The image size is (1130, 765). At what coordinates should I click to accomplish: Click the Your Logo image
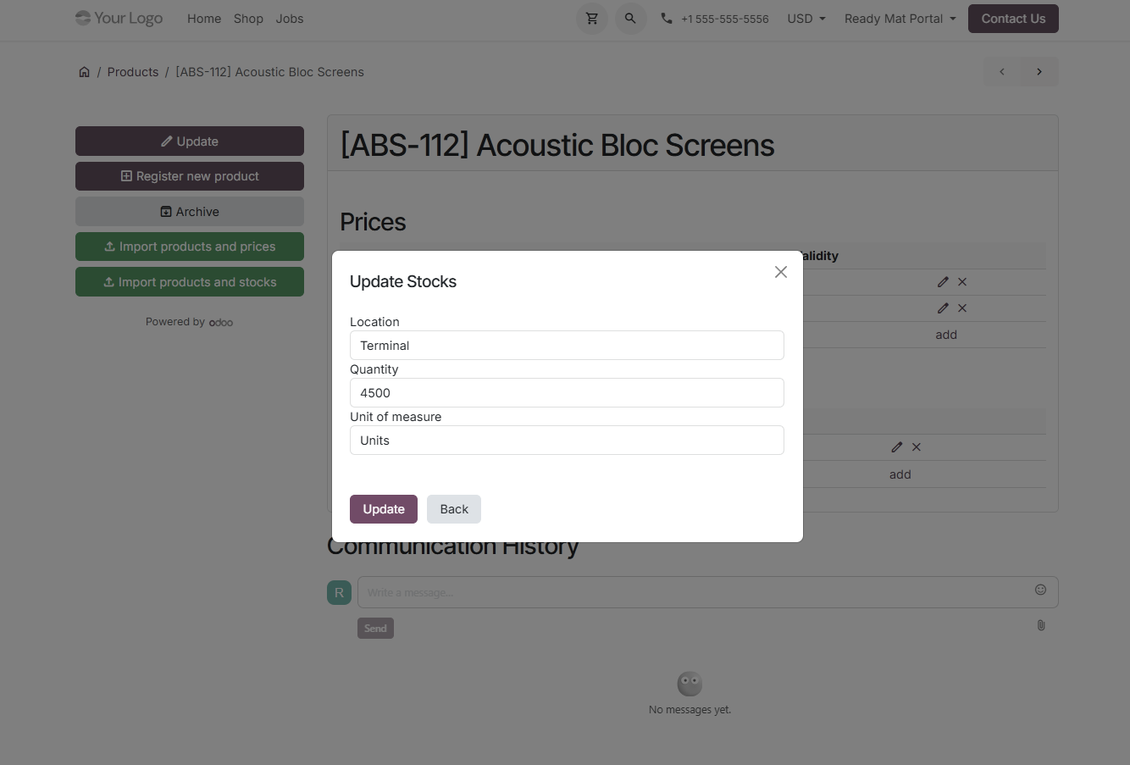119,18
